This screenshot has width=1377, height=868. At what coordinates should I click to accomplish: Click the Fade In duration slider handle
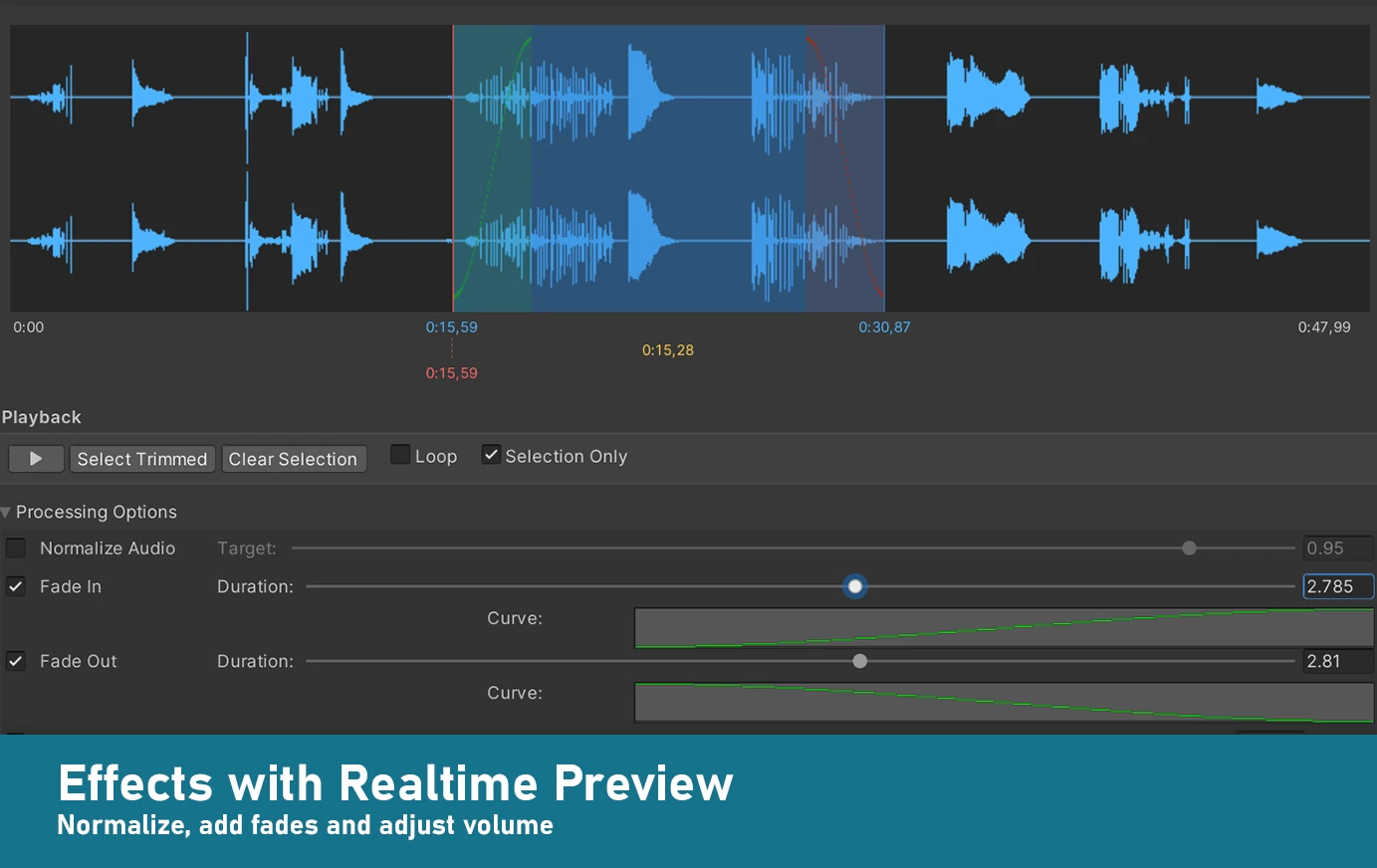tap(855, 586)
